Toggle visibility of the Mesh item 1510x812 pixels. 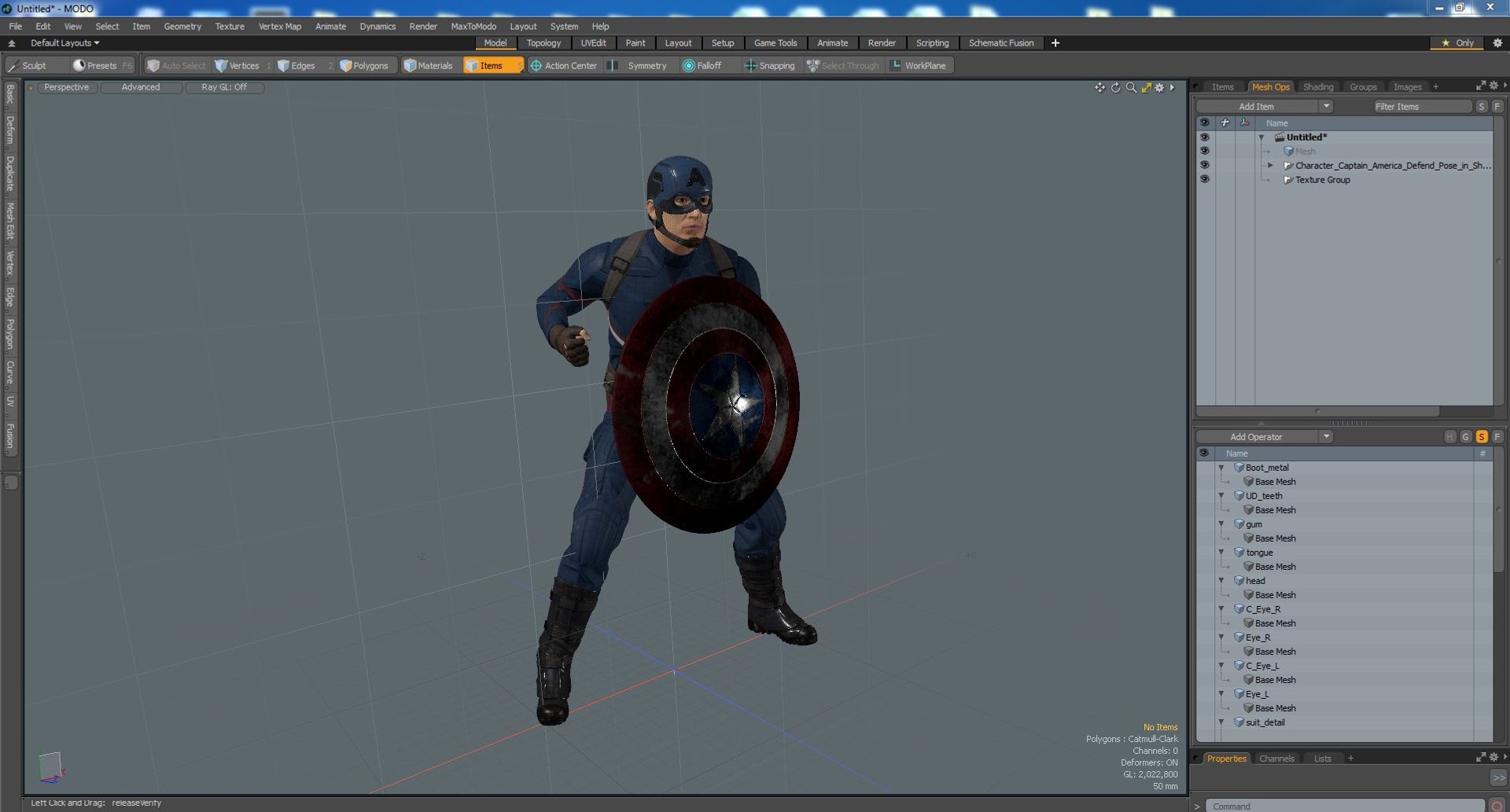(x=1204, y=151)
